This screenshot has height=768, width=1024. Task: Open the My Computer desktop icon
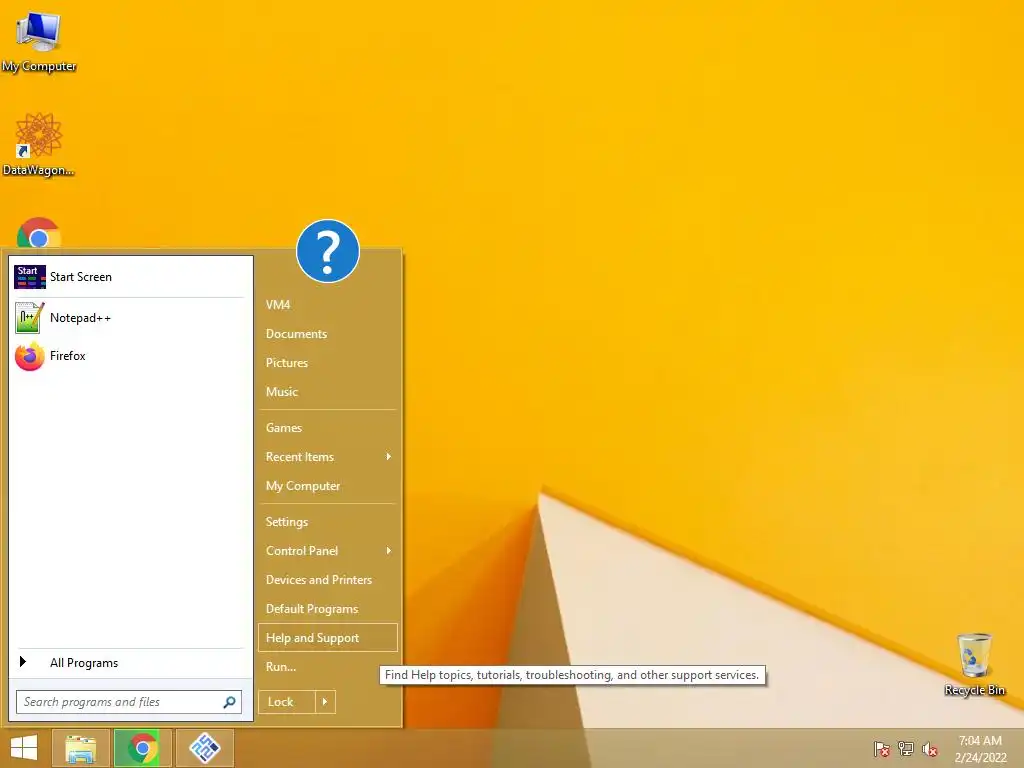[39, 41]
